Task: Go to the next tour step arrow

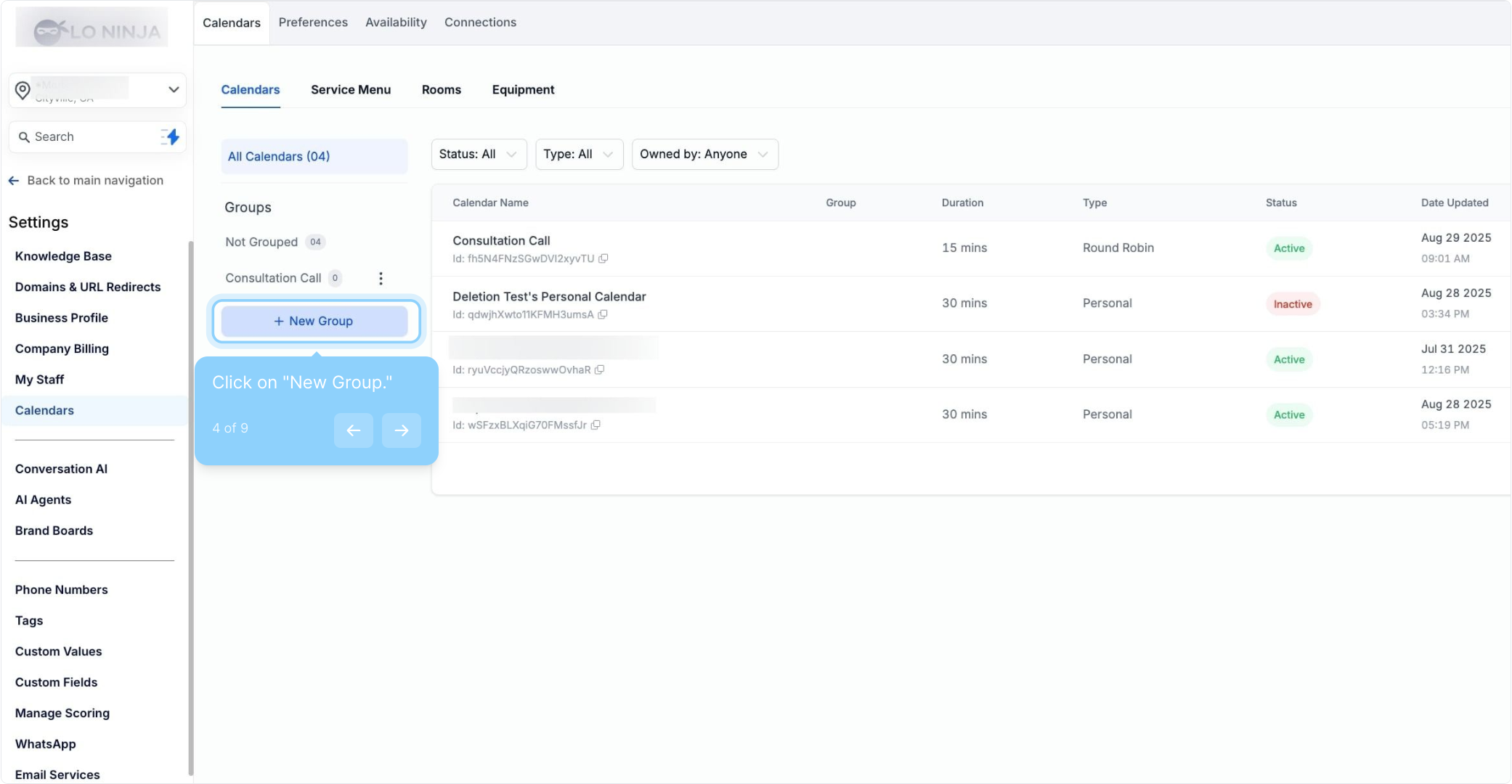Action: (401, 430)
